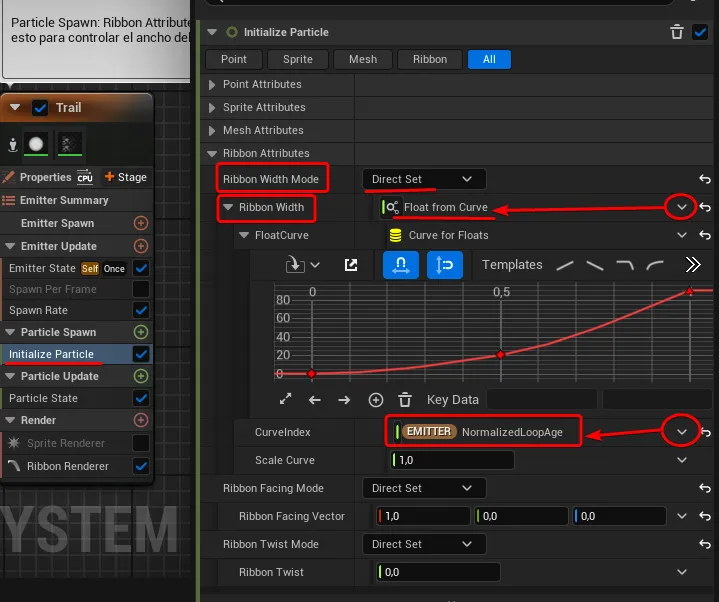719x602 pixels.
Task: Go to next curve key
Action: coord(344,400)
